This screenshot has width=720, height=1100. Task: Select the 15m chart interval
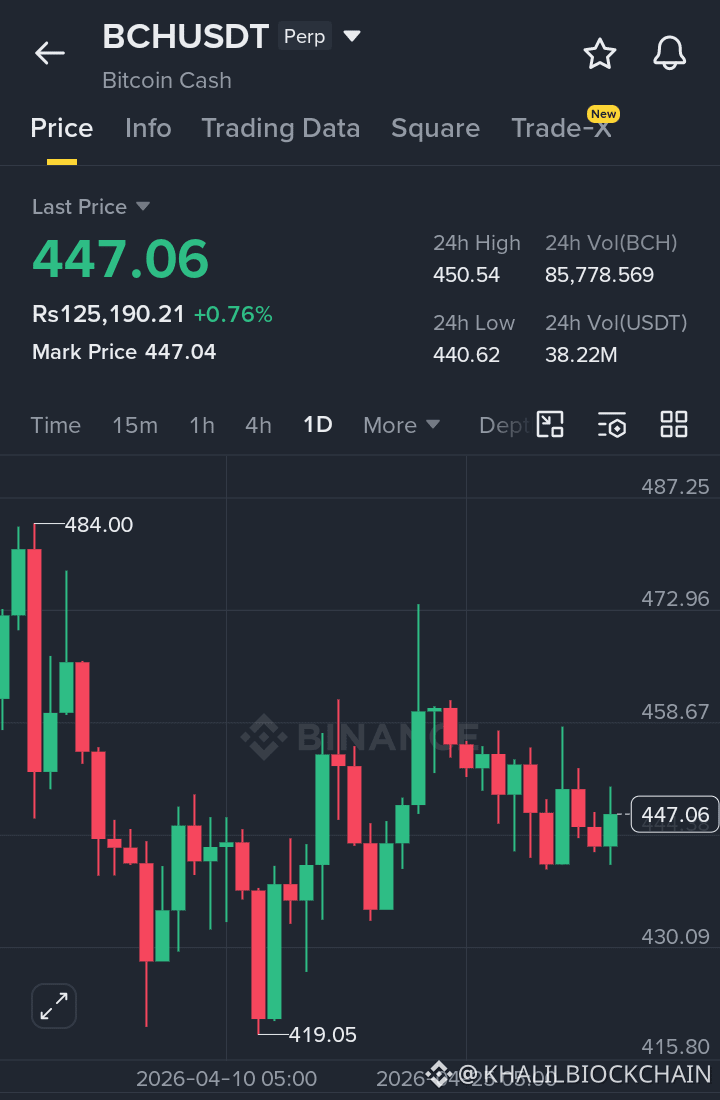pyautogui.click(x=135, y=425)
